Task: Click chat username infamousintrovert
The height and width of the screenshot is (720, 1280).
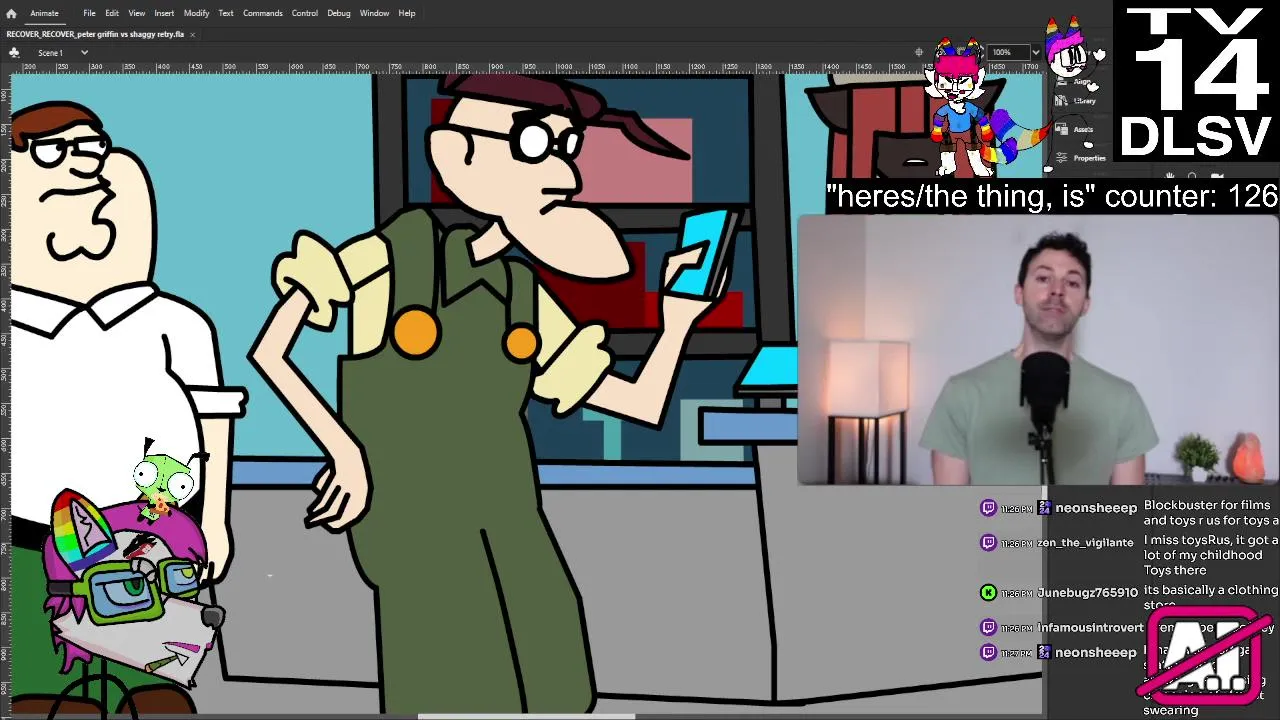Action: [1090, 628]
